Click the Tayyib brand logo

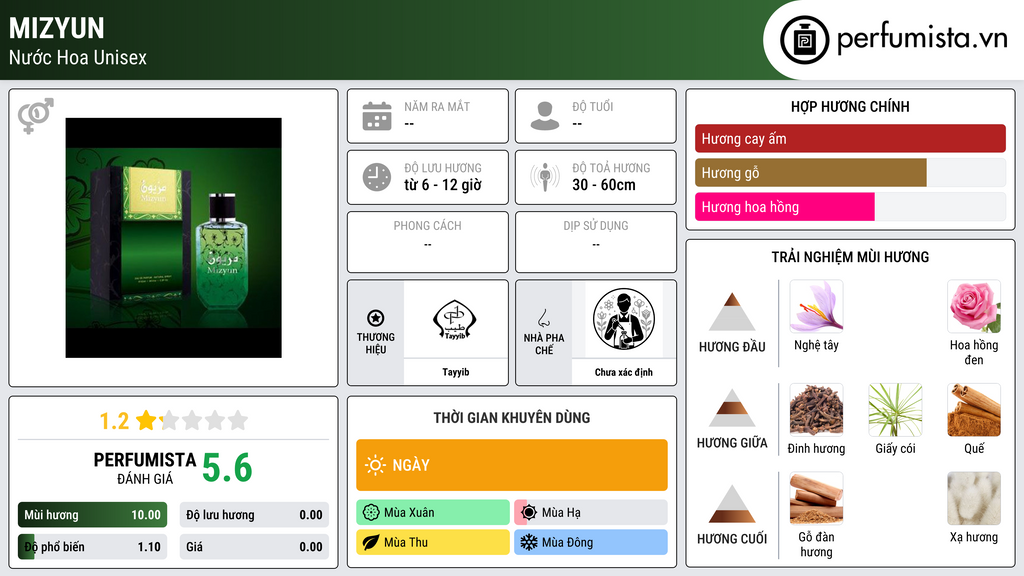pyautogui.click(x=455, y=319)
